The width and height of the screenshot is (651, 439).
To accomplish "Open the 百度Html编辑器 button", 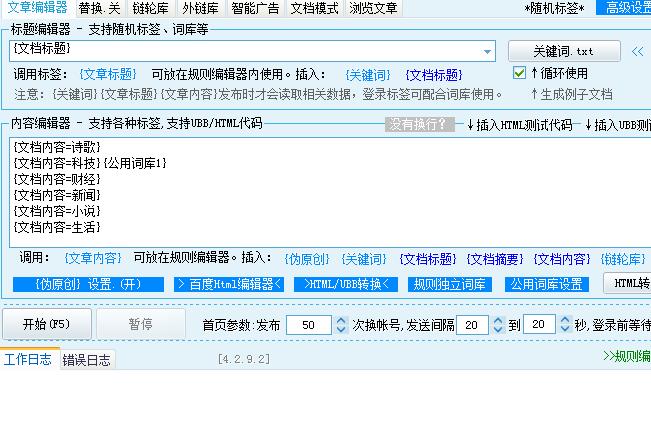I will (229, 284).
